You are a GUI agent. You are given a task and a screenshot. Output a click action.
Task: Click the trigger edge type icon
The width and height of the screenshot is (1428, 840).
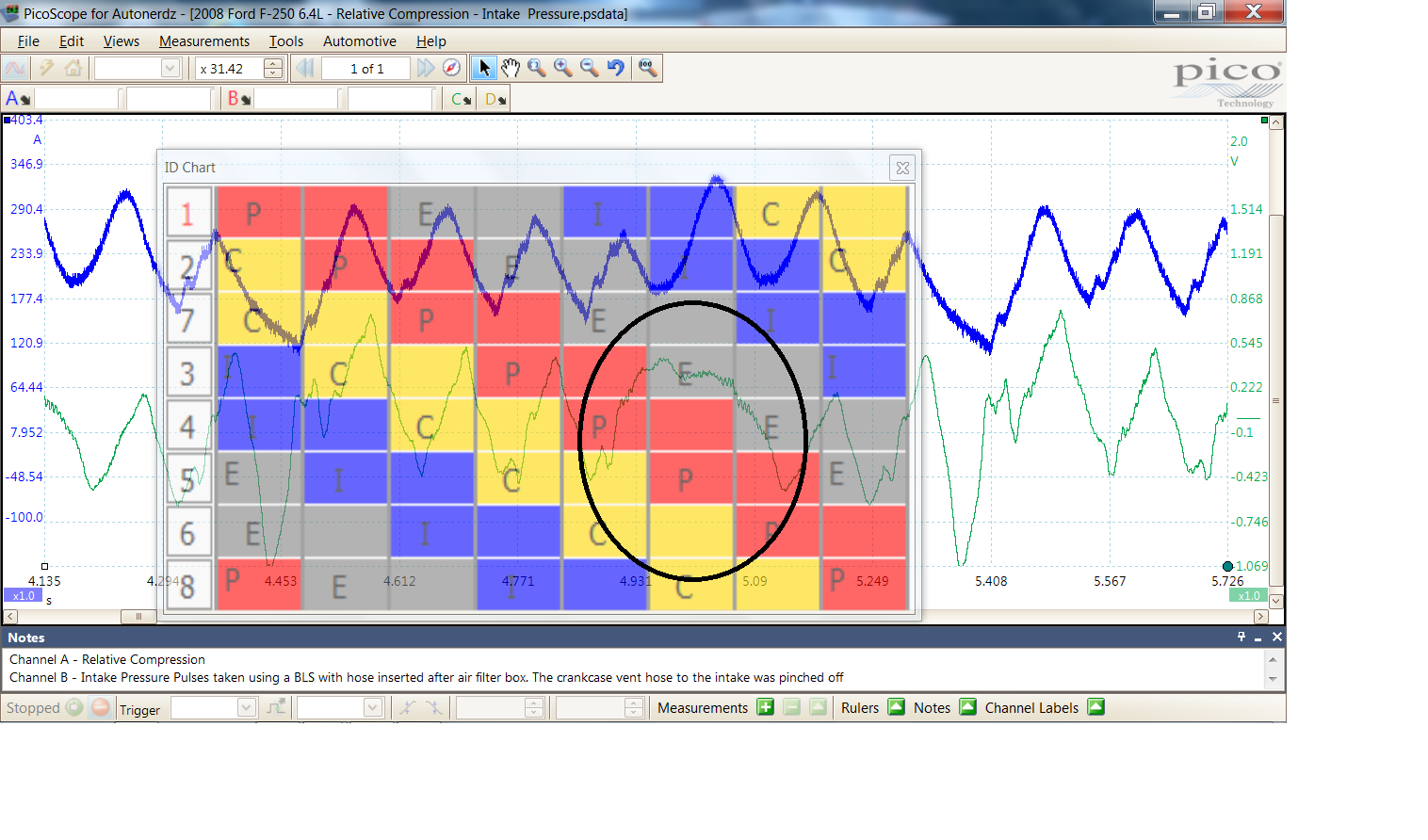[276, 707]
